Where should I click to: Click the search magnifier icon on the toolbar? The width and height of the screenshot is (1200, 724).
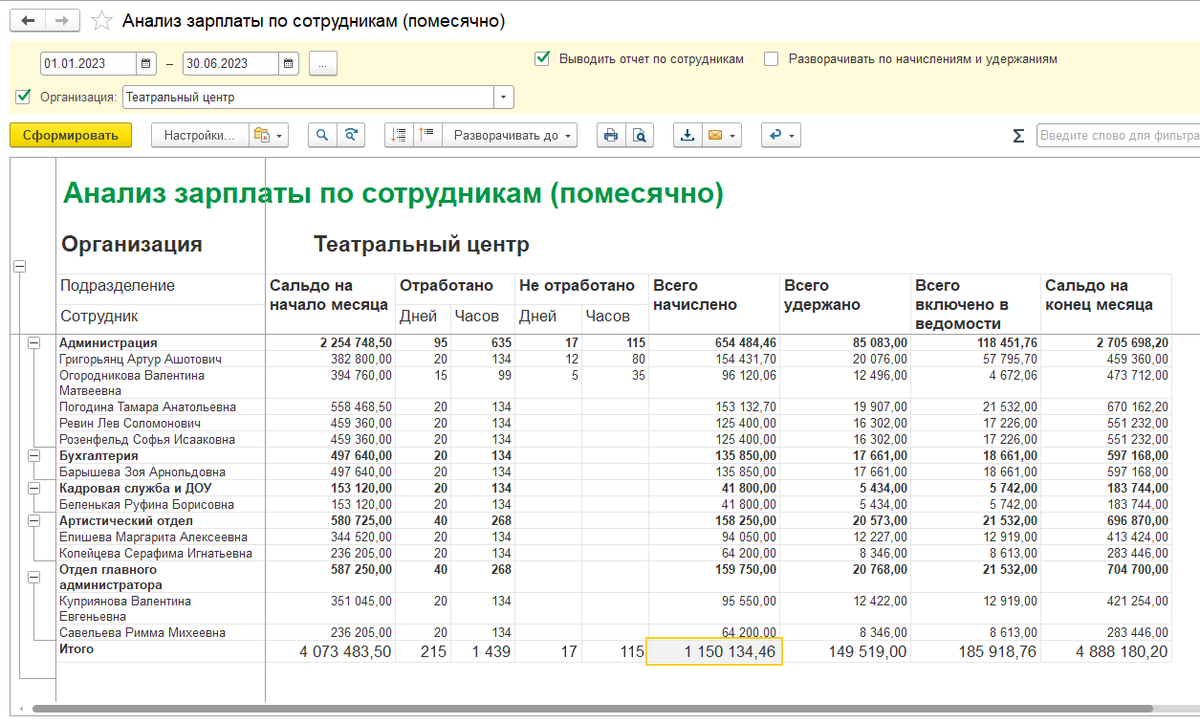click(x=322, y=135)
